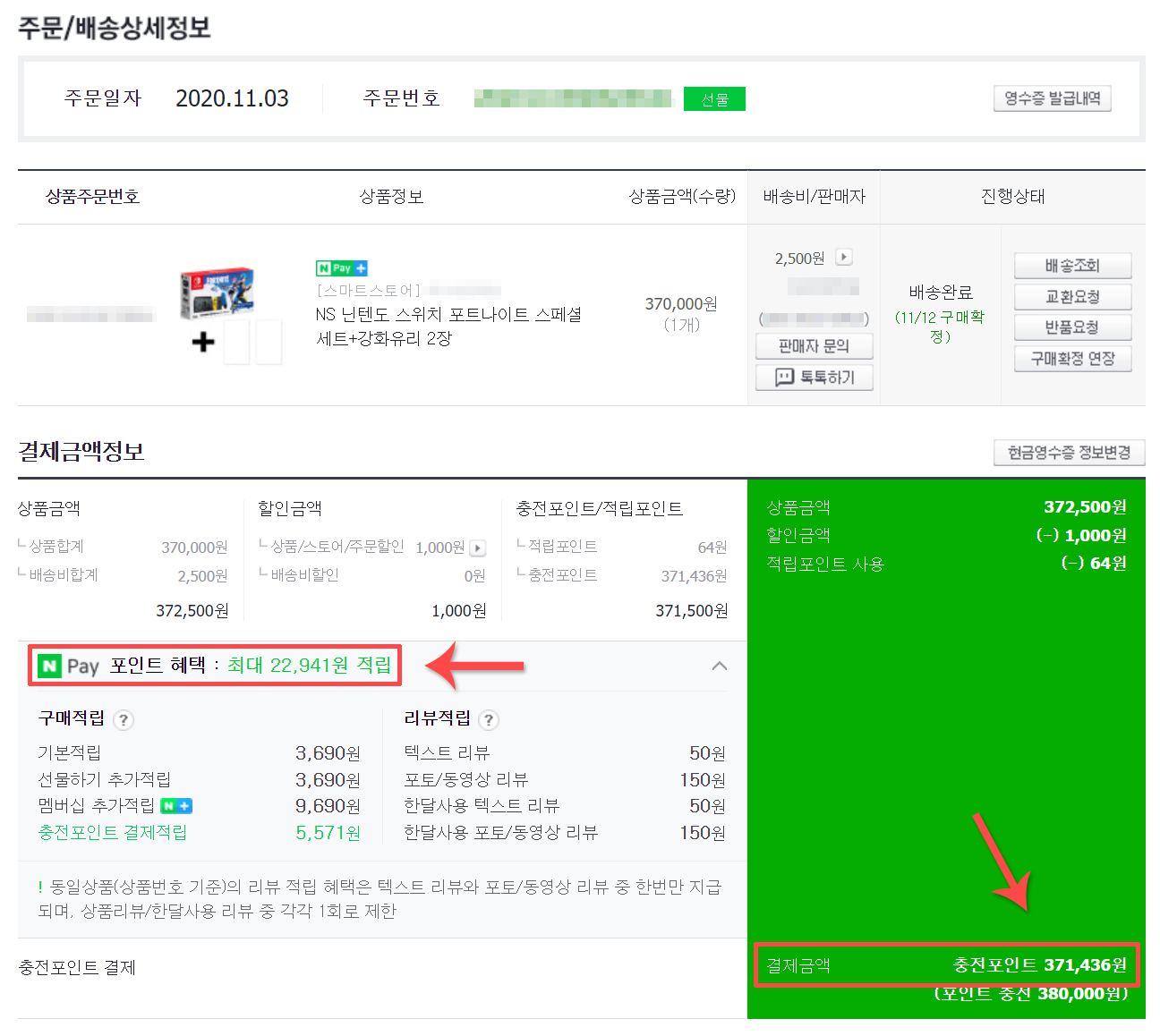The height and width of the screenshot is (1036, 1160).
Task: Expand discount detail arrow next to 1,000원
Action: coord(478,548)
